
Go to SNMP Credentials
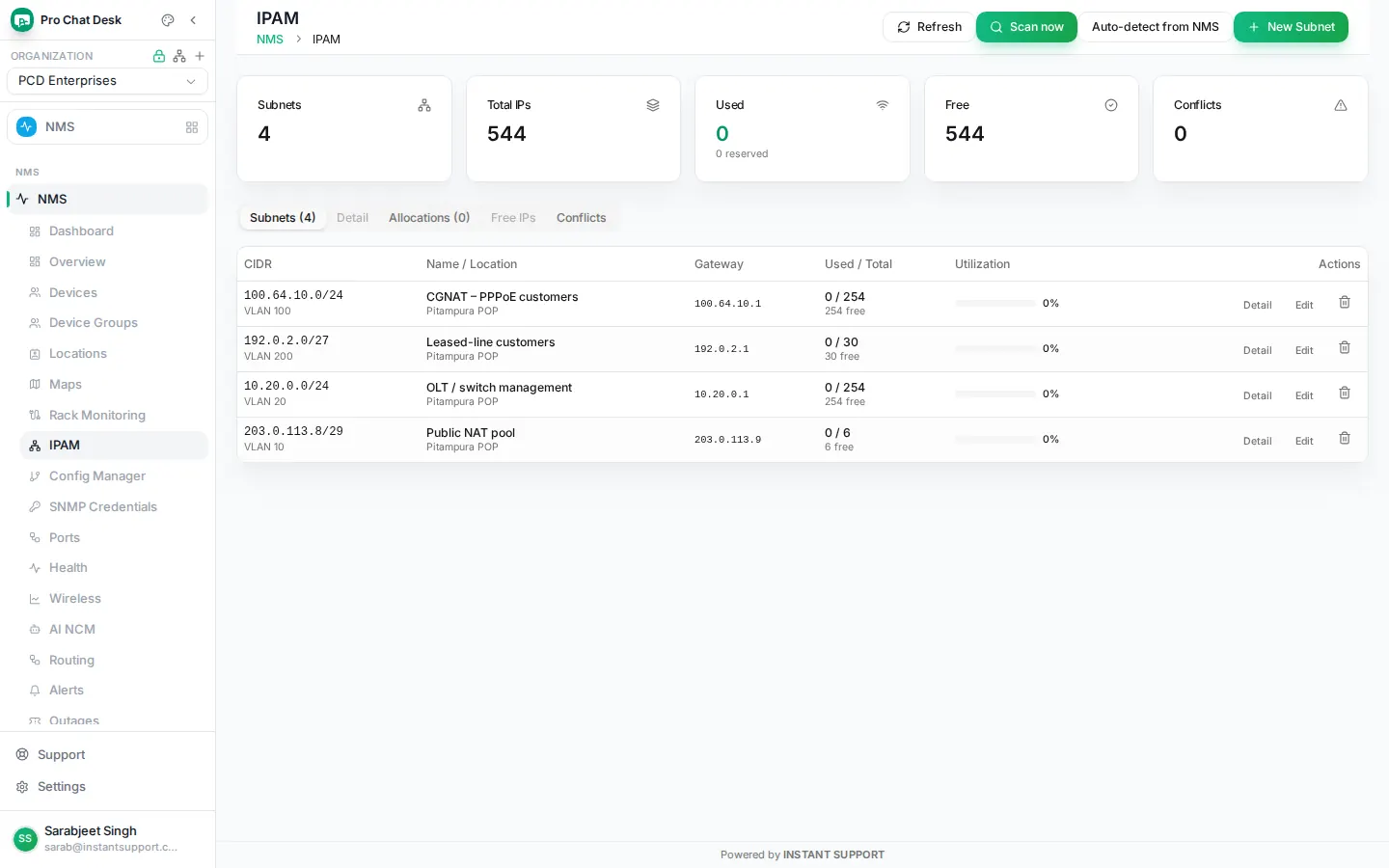point(114,507)
